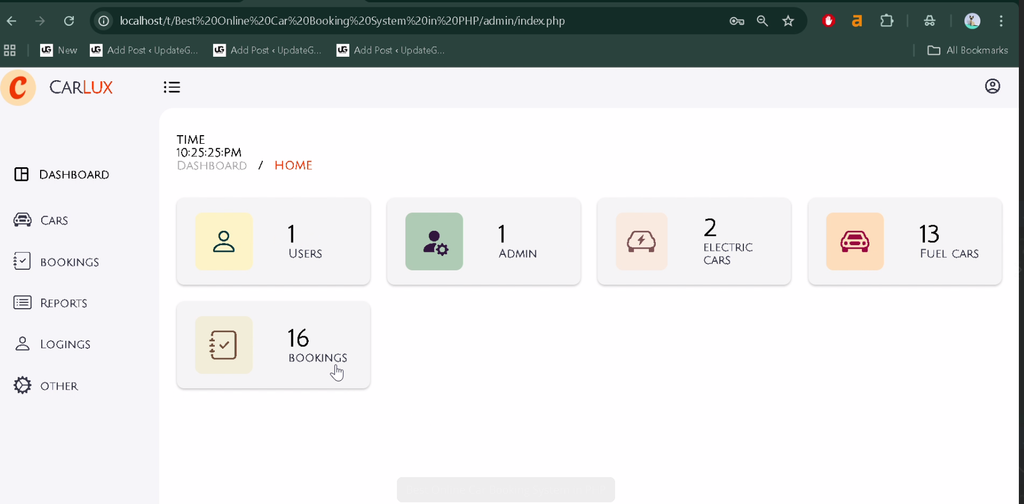View site information icon next to URL
The height and width of the screenshot is (504, 1024).
coord(103,21)
